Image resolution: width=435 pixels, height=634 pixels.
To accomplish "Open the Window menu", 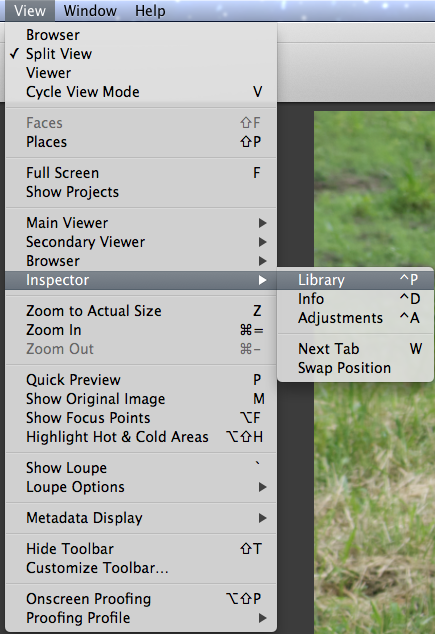I will (x=90, y=11).
